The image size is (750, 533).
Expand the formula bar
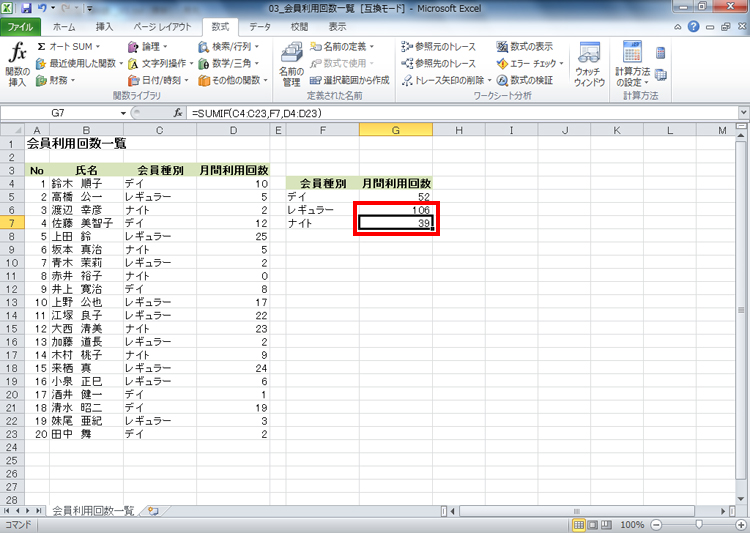coord(743,113)
